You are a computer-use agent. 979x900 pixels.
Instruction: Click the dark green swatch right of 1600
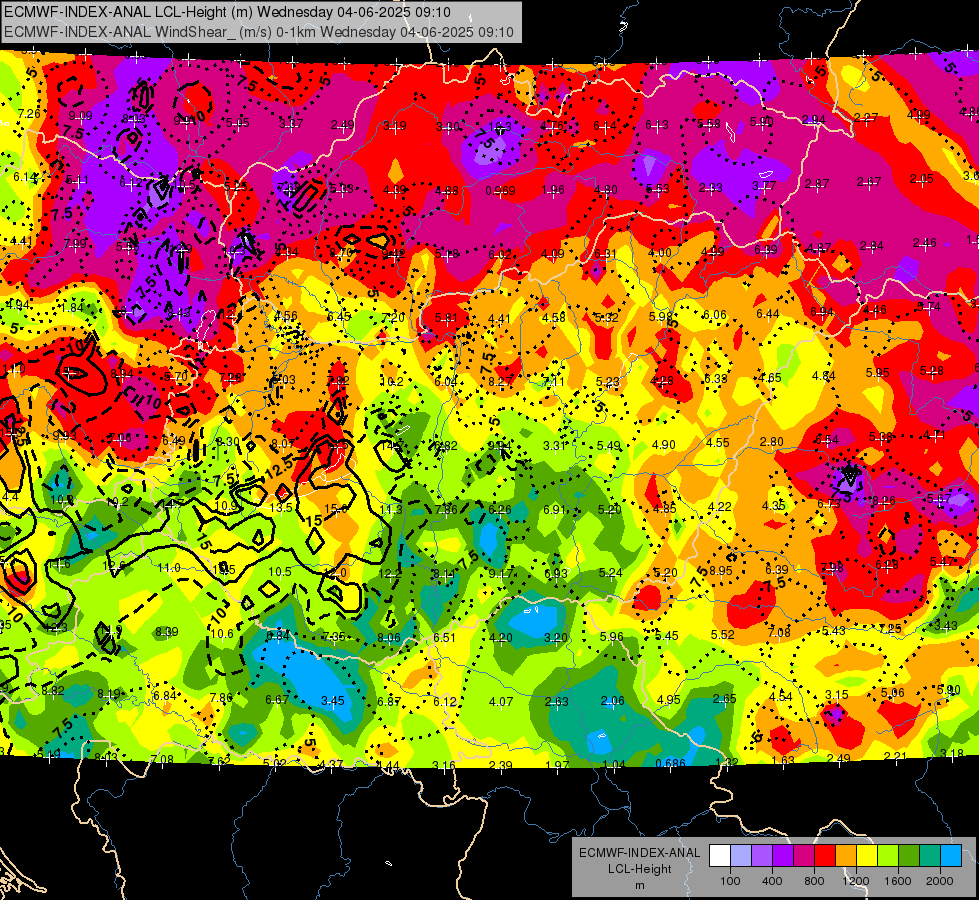click(909, 856)
